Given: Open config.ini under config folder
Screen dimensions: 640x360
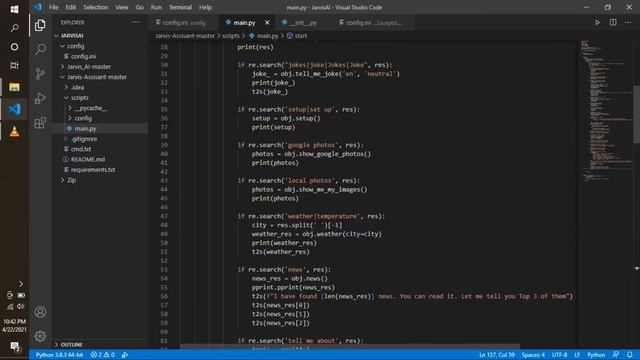Looking at the screenshot, I should (83, 56).
